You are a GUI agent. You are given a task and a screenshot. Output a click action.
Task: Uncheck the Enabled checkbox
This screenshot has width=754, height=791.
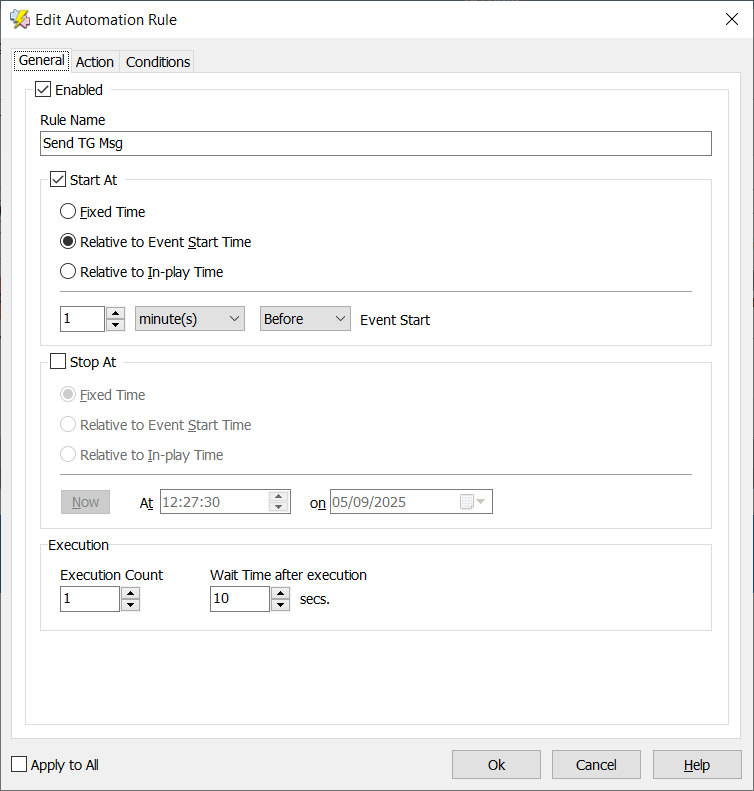43,90
